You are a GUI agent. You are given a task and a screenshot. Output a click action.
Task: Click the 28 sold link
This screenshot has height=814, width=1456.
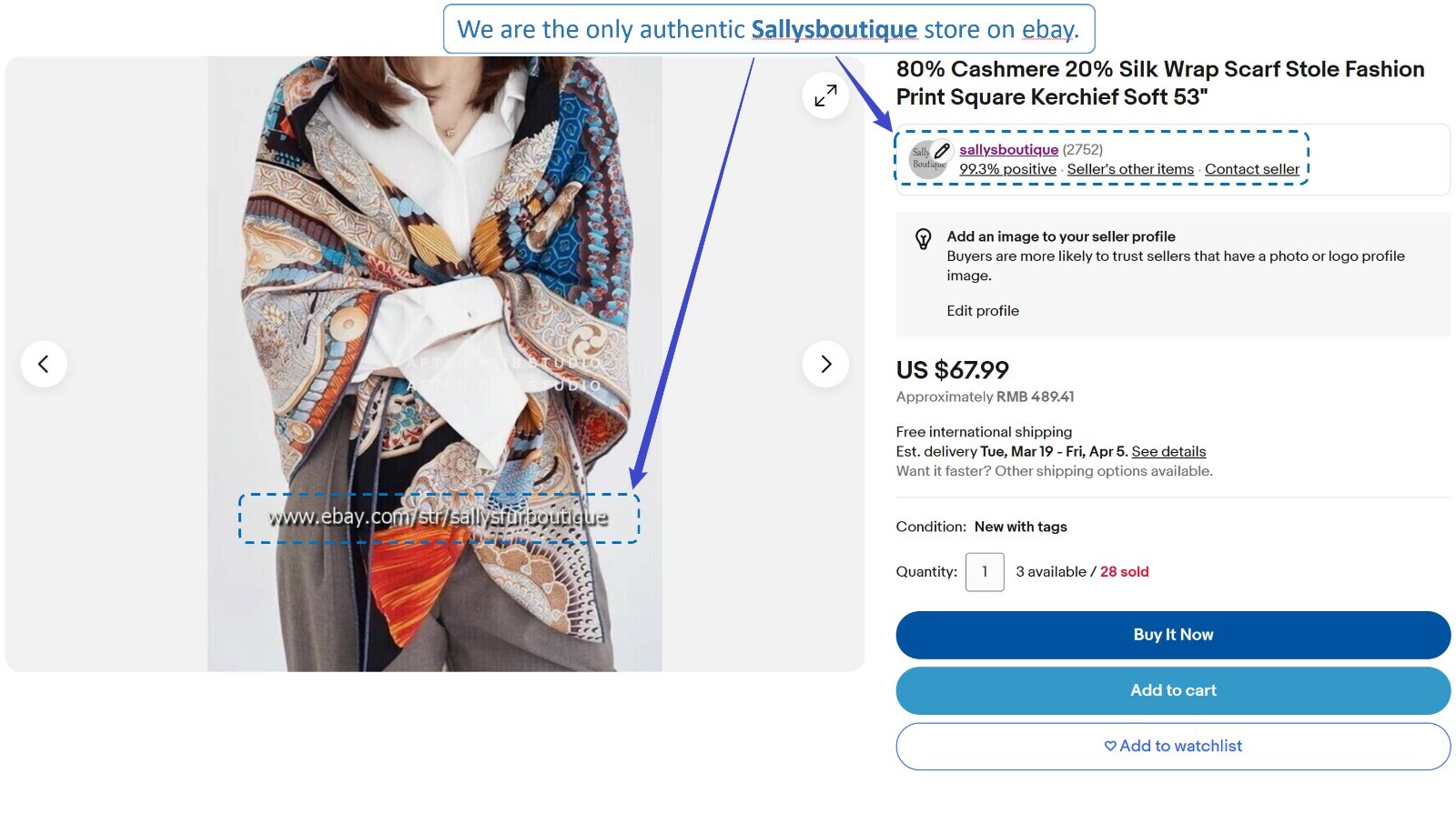[1124, 572]
